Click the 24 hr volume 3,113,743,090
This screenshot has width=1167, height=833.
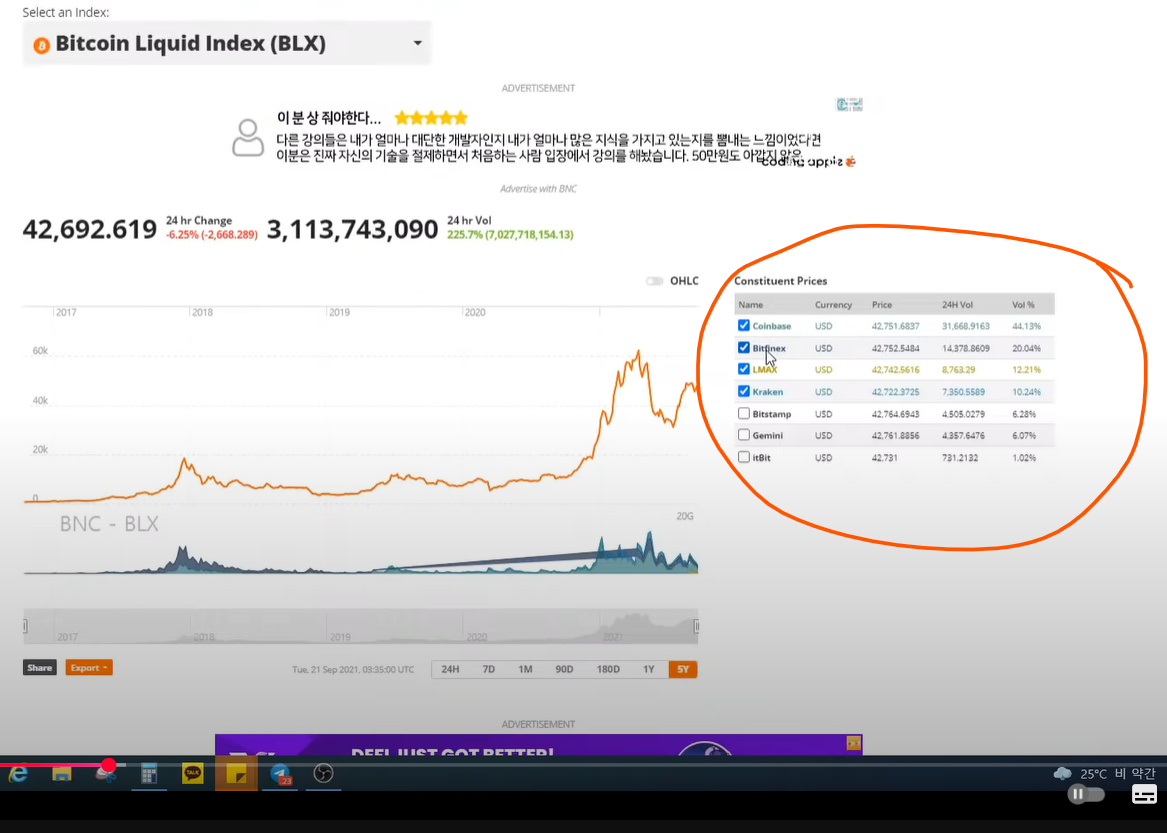[x=352, y=229]
